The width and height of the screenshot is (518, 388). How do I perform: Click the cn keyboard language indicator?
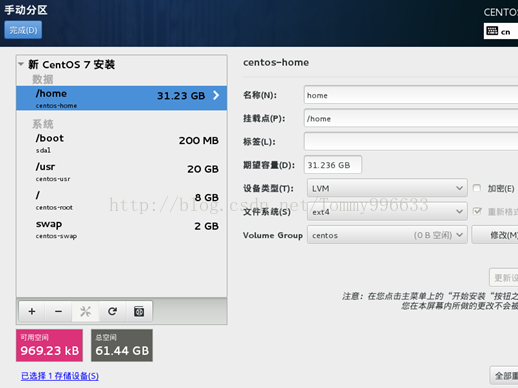pyautogui.click(x=505, y=32)
